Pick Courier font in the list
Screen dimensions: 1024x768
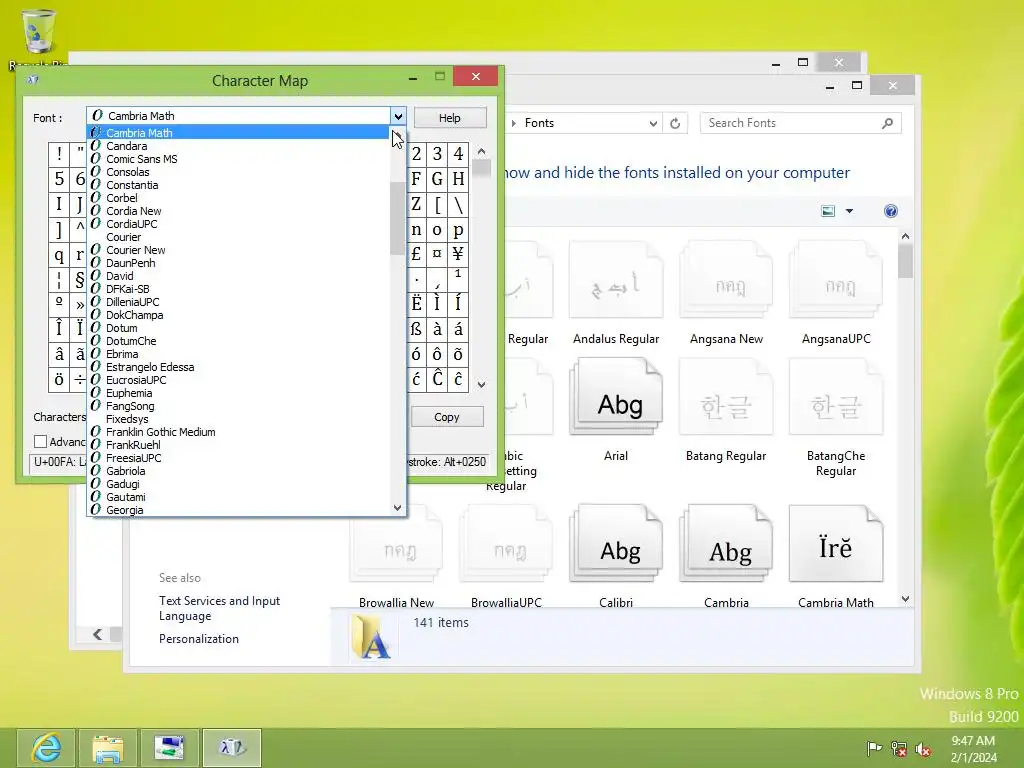(x=239, y=237)
